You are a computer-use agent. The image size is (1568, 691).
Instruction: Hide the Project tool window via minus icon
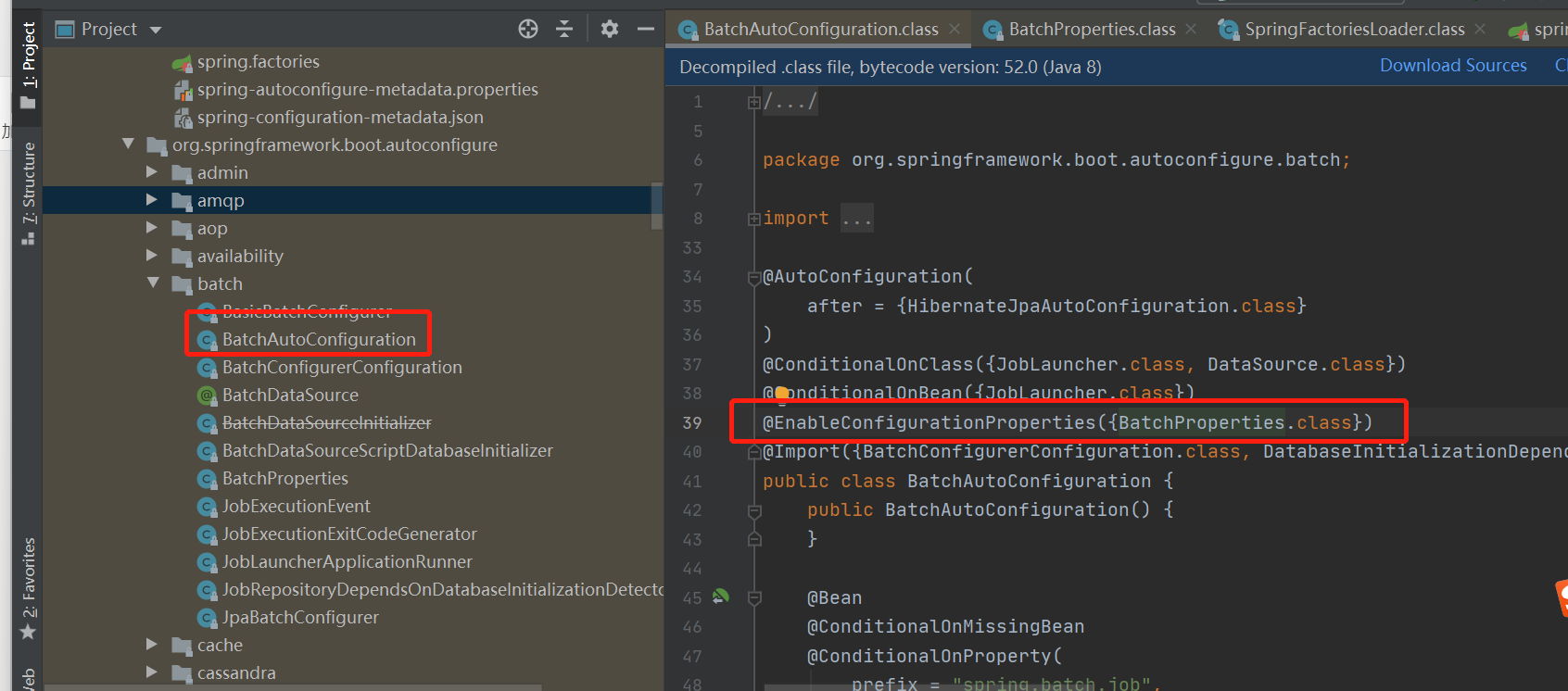[x=646, y=29]
